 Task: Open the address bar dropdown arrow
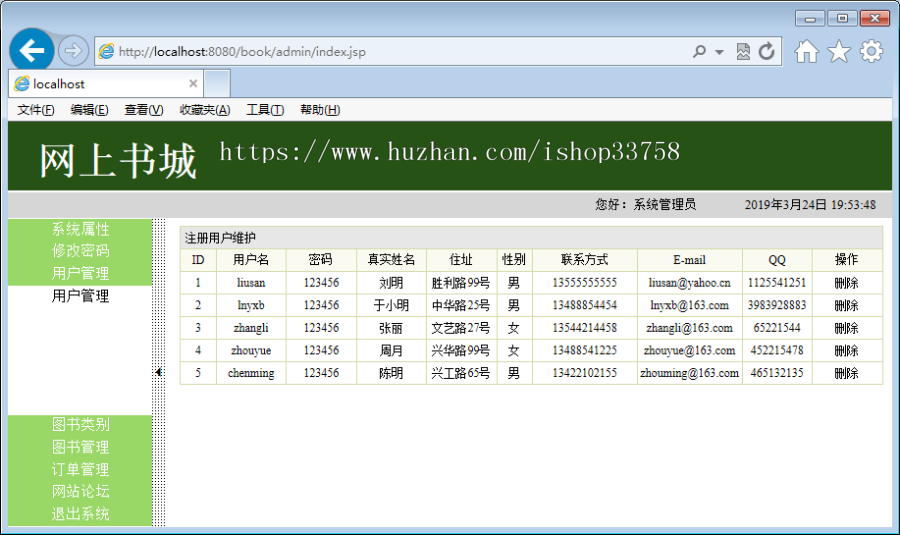click(719, 52)
